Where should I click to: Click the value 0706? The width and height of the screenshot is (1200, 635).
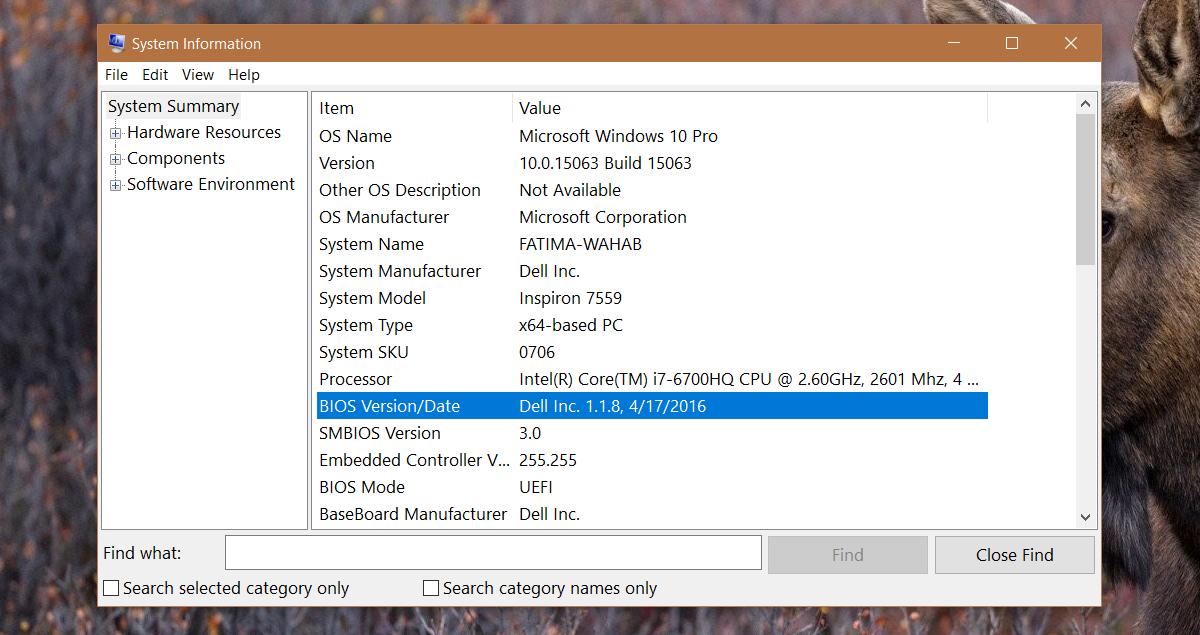[537, 352]
